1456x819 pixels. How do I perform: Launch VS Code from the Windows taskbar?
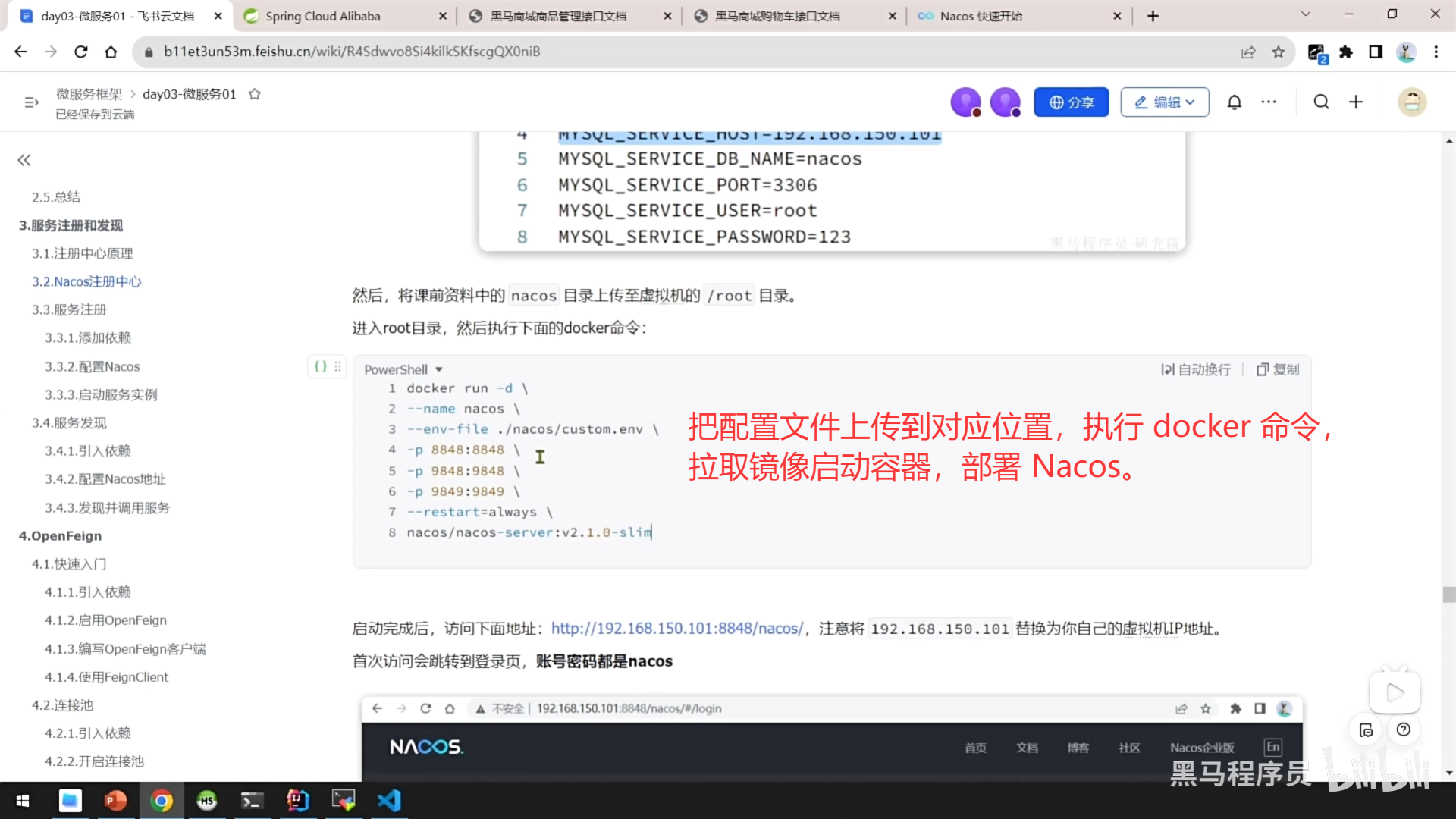(x=389, y=800)
